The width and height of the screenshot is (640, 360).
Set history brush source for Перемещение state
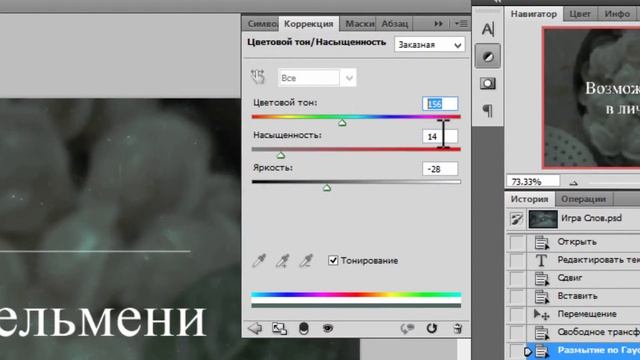coord(517,314)
